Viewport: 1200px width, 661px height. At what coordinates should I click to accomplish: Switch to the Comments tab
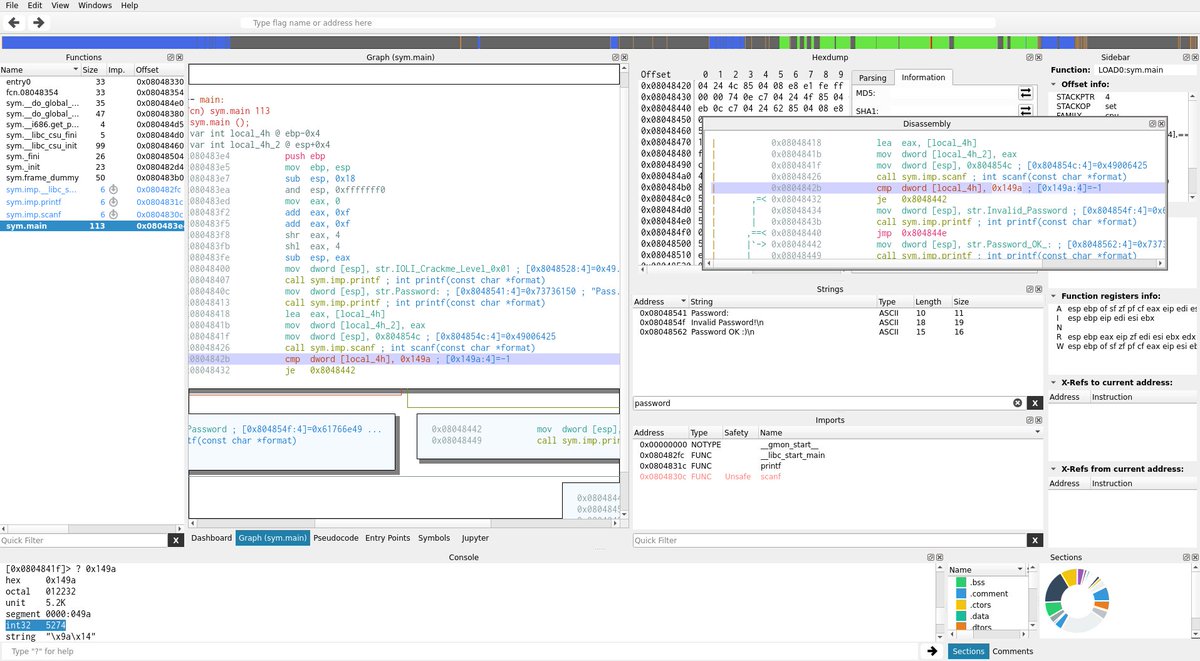click(1013, 651)
